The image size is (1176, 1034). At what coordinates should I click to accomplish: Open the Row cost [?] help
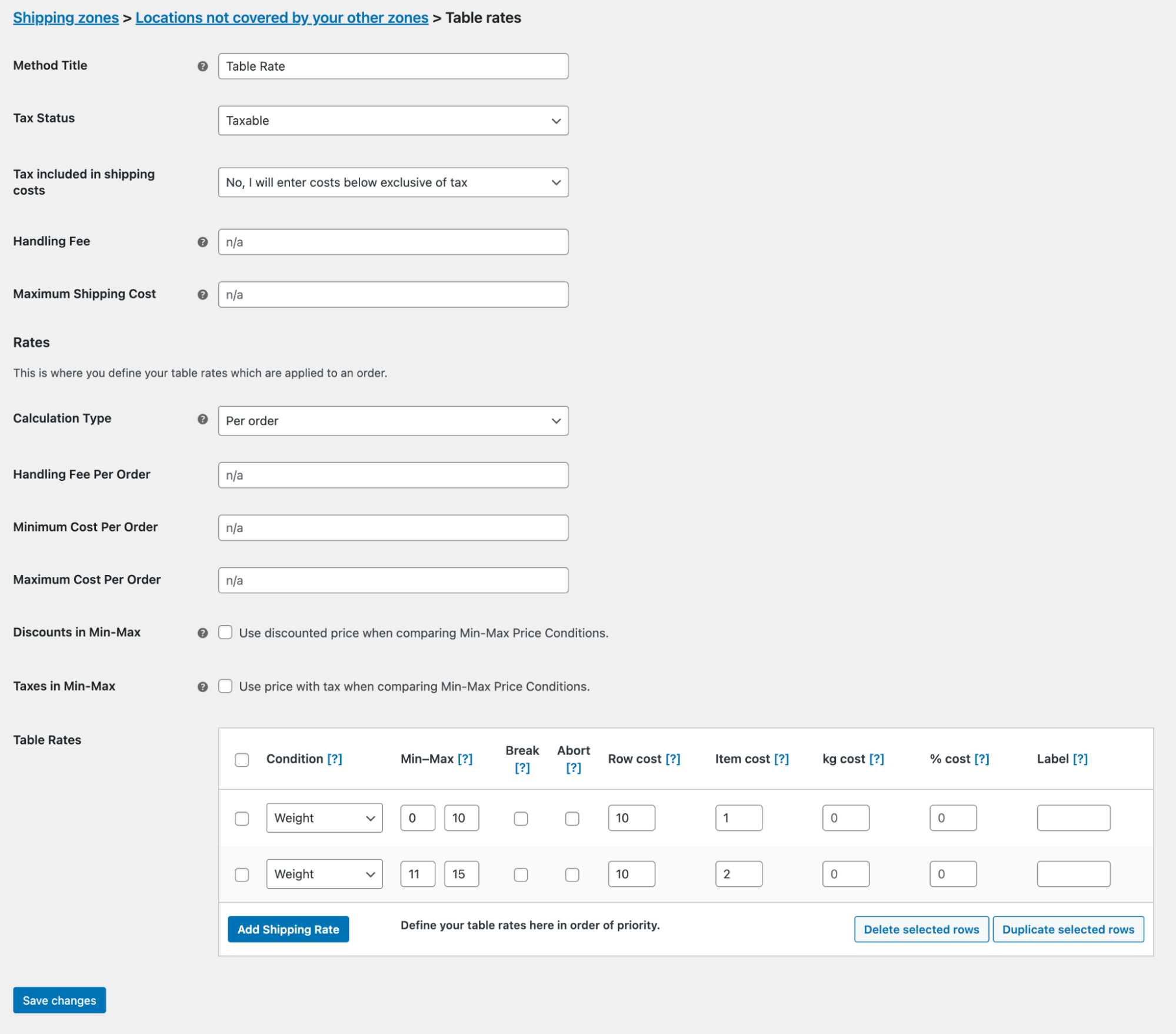pyautogui.click(x=672, y=759)
